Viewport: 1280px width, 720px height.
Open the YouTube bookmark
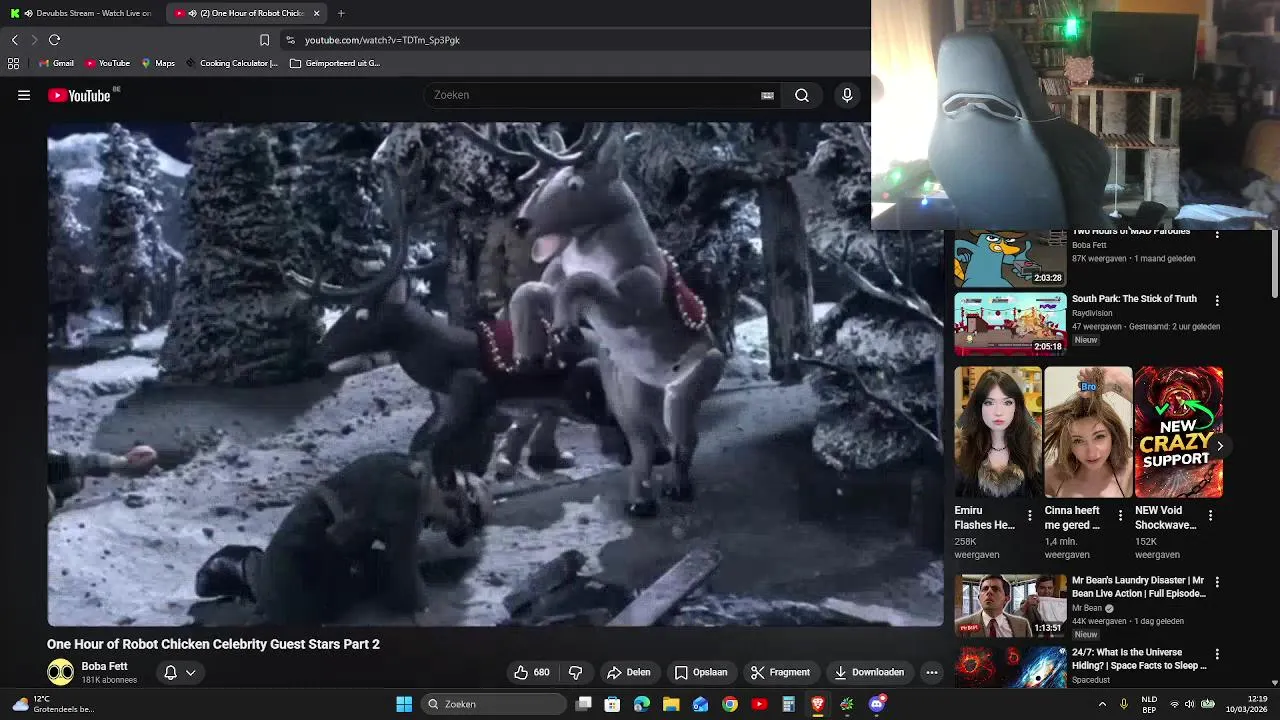pos(107,63)
